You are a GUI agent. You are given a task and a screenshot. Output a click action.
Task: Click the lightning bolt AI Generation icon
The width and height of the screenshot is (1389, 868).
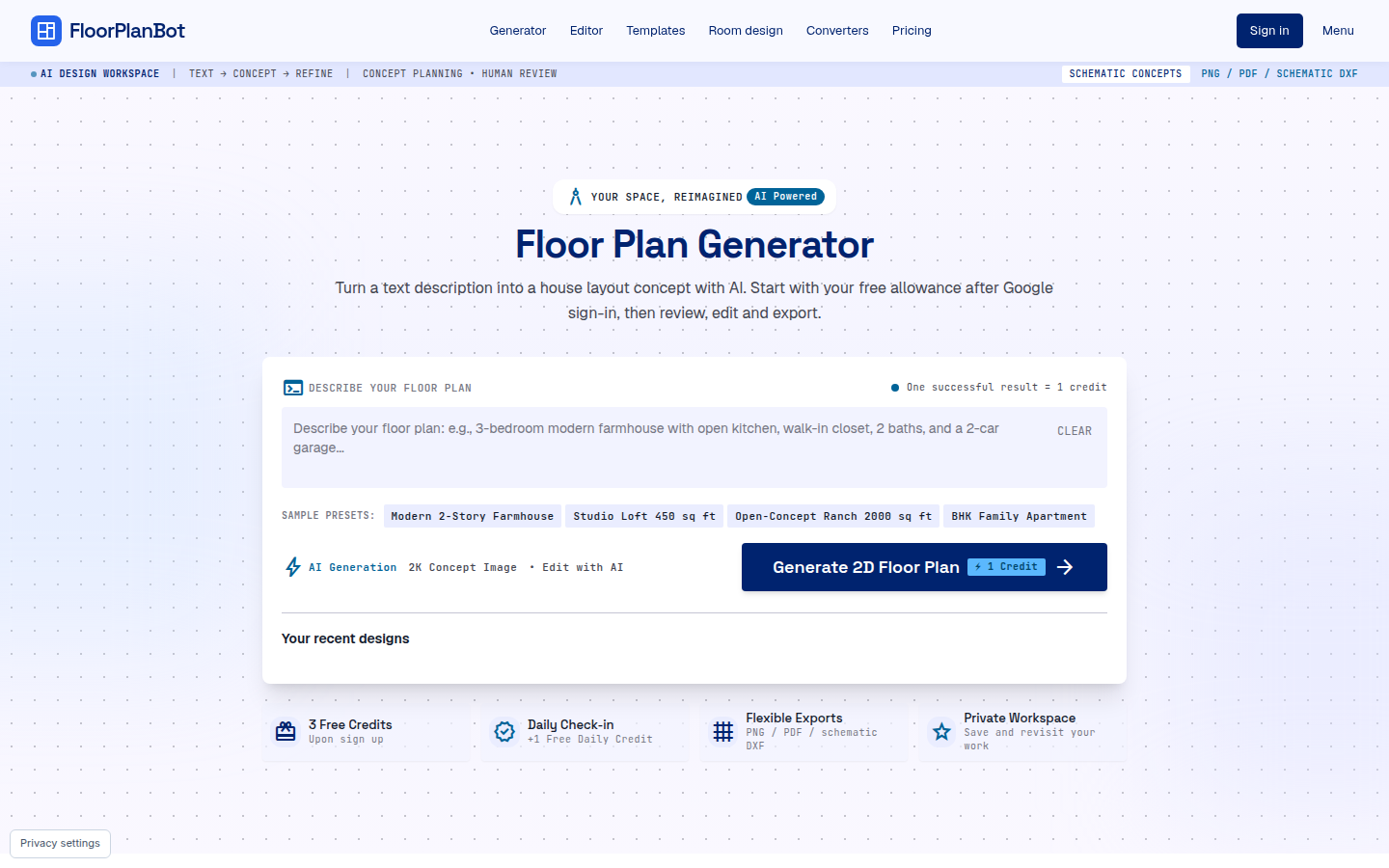point(293,567)
